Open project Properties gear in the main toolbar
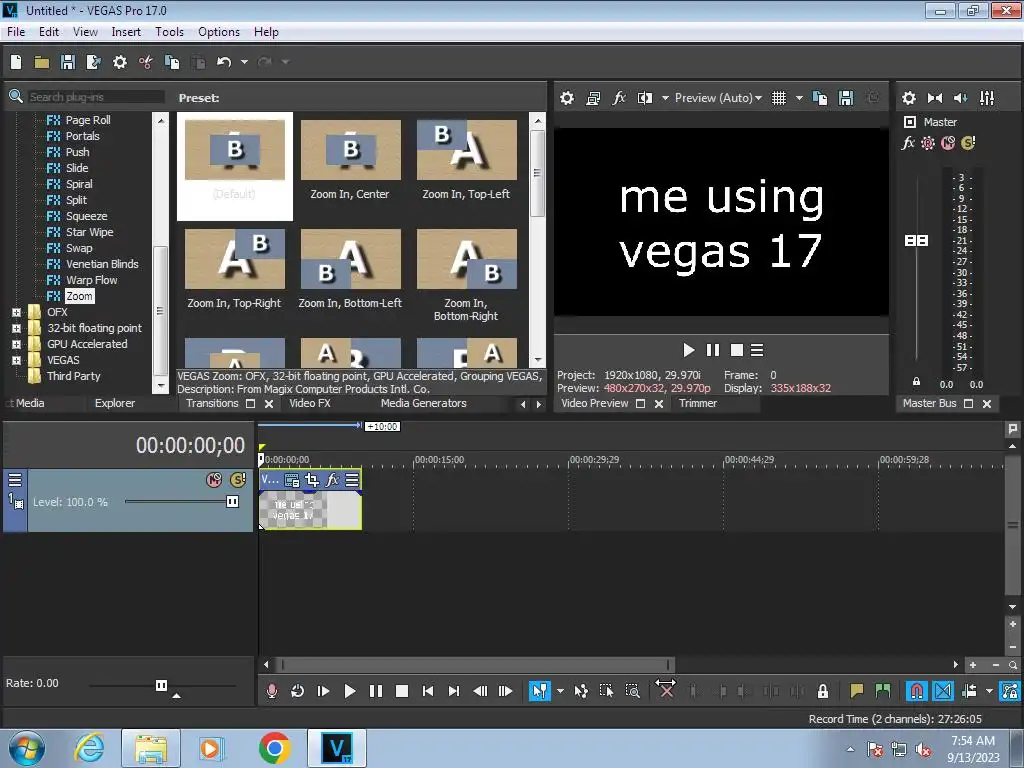This screenshot has width=1024, height=768. click(120, 62)
